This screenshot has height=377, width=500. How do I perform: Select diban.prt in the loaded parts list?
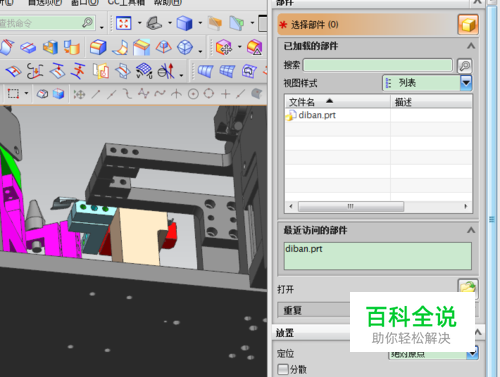point(317,115)
